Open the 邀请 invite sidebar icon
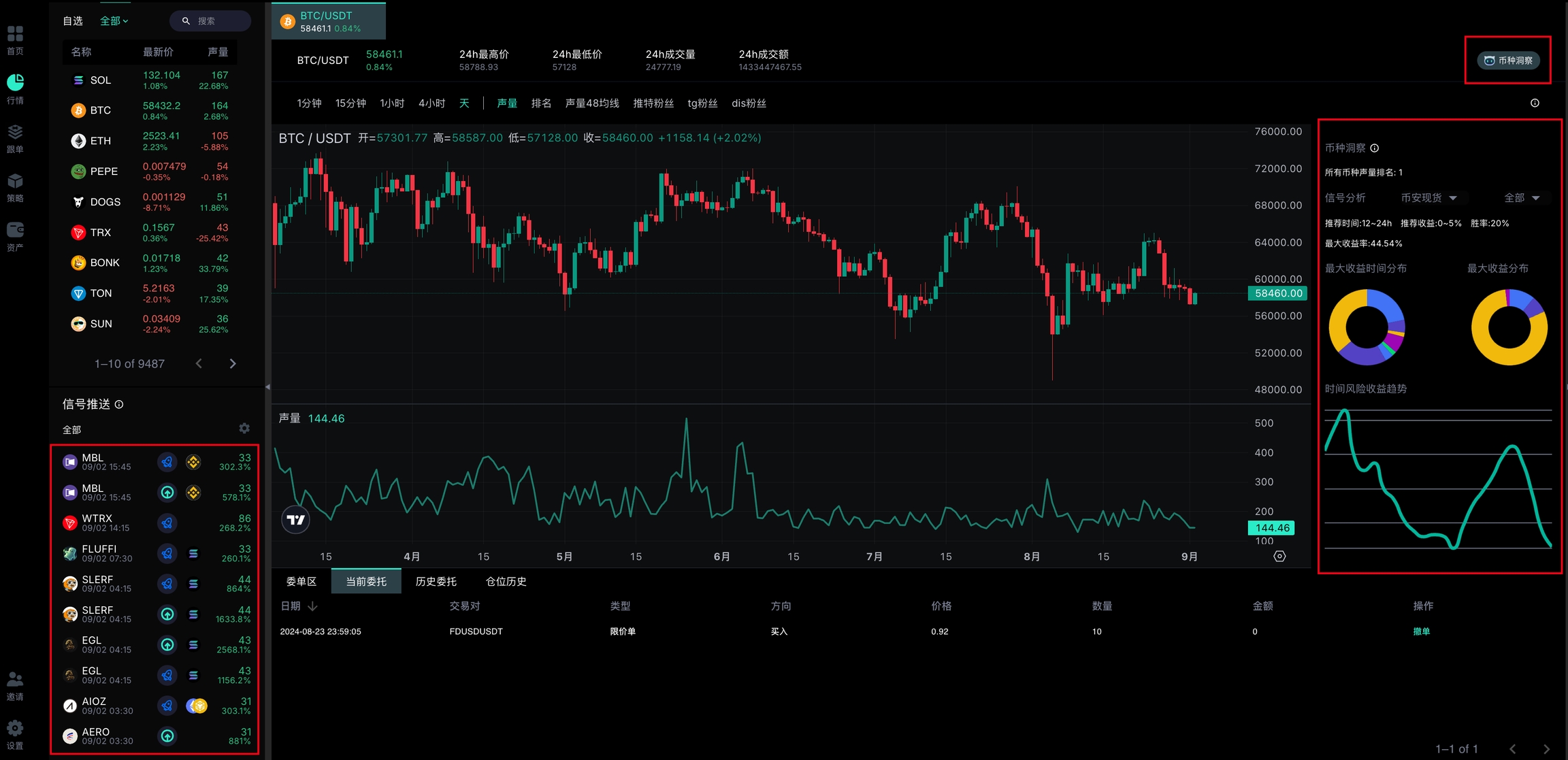Viewport: 1568px width, 760px height. pos(15,680)
